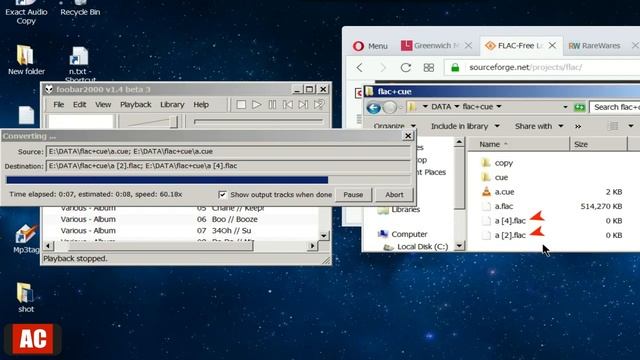Open foobar2000 Help menu
This screenshot has height=360, width=640.
[201, 105]
